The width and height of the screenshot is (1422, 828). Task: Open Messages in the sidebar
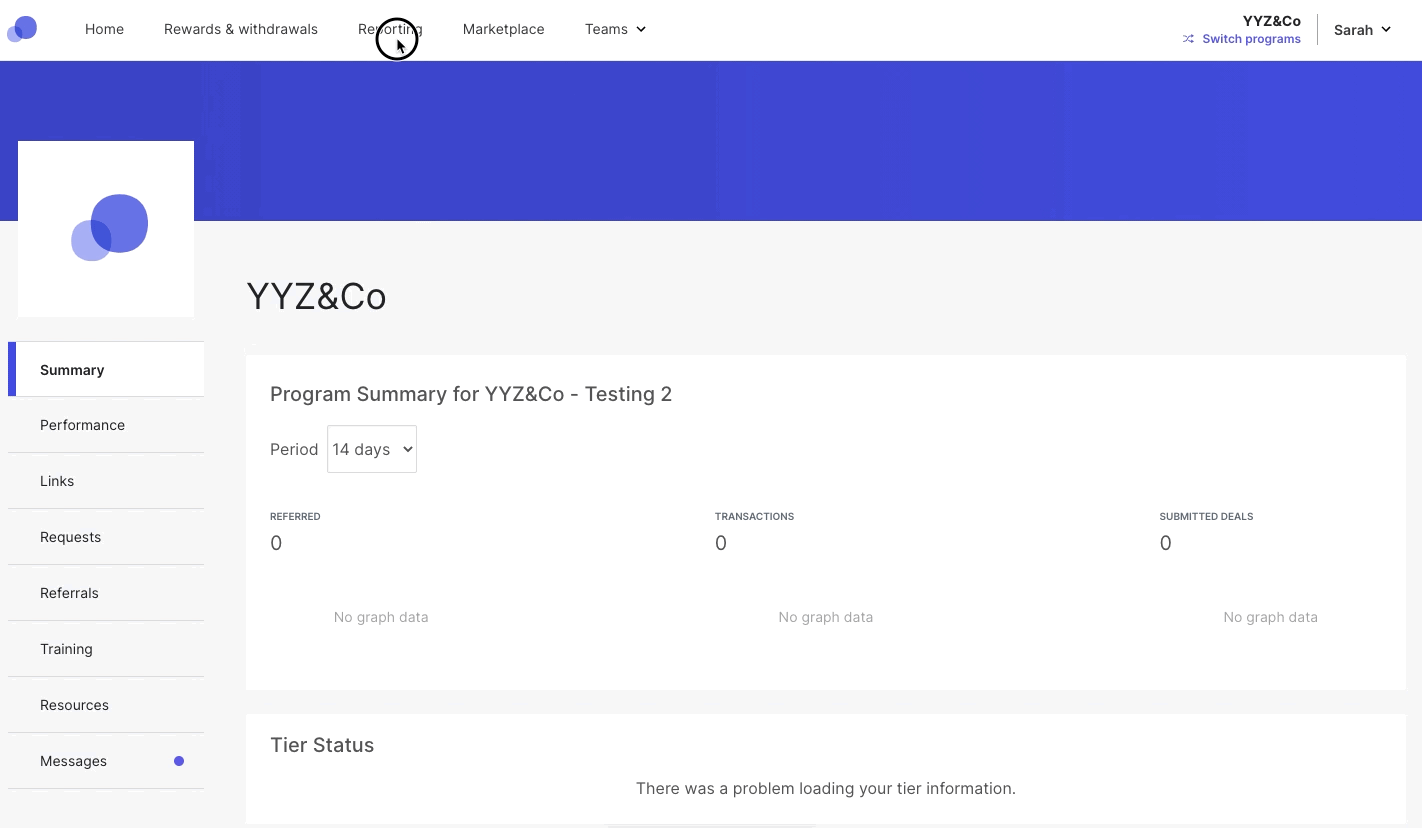[x=106, y=761]
